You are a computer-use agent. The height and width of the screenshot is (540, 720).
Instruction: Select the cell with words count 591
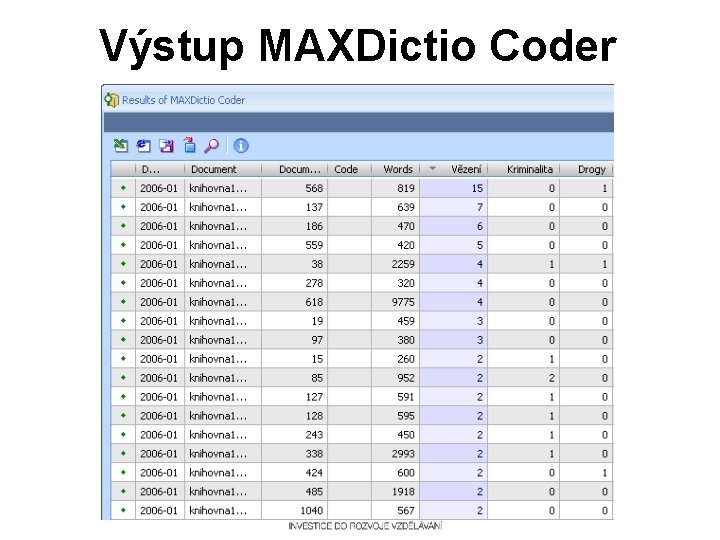pyautogui.click(x=395, y=397)
